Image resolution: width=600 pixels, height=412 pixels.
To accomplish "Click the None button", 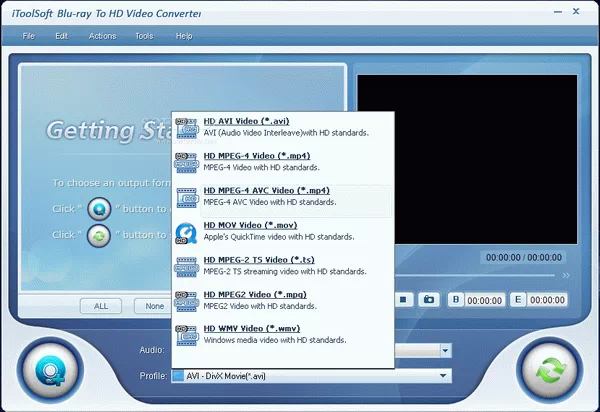I will 153,306.
